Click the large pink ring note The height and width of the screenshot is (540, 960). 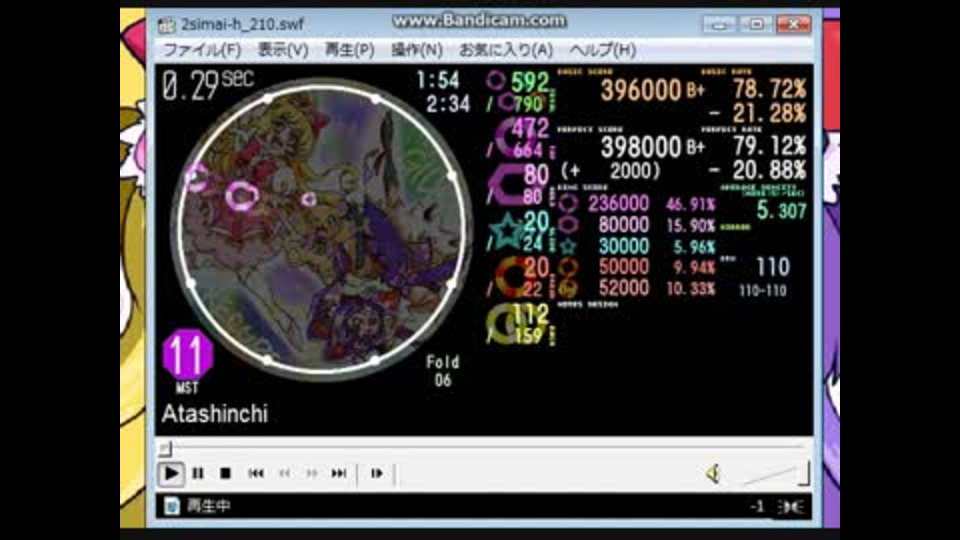click(241, 197)
